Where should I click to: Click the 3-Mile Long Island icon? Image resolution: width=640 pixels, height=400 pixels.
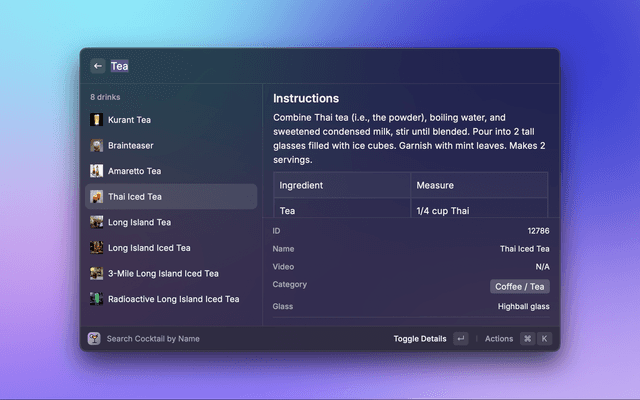pos(96,273)
